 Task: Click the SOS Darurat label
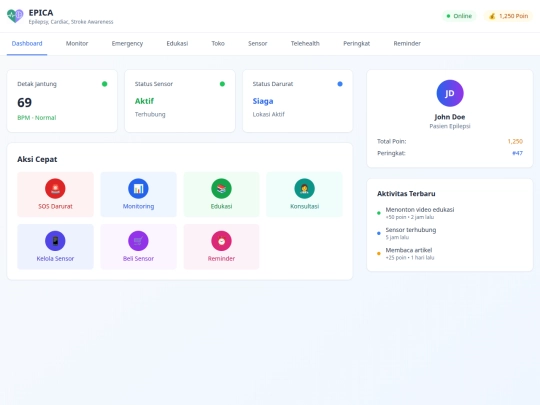pos(55,206)
